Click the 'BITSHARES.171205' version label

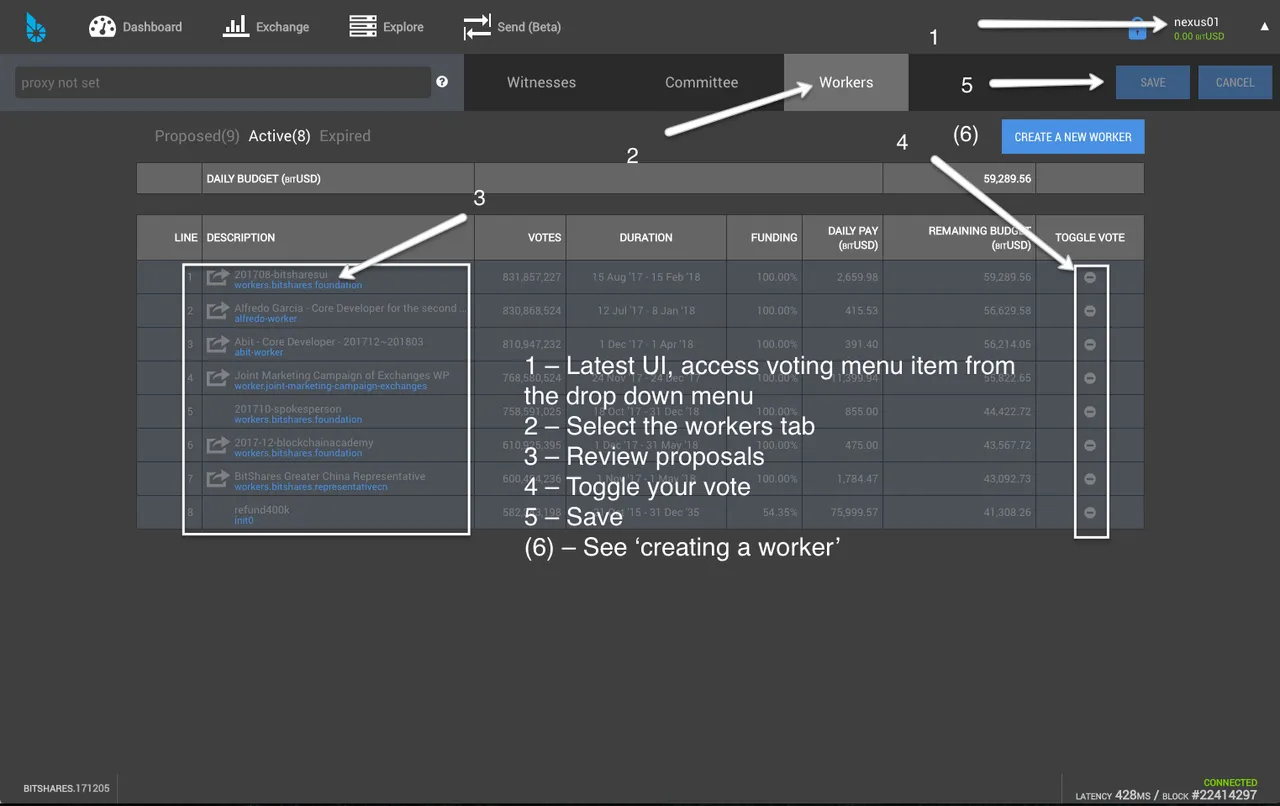click(x=67, y=789)
